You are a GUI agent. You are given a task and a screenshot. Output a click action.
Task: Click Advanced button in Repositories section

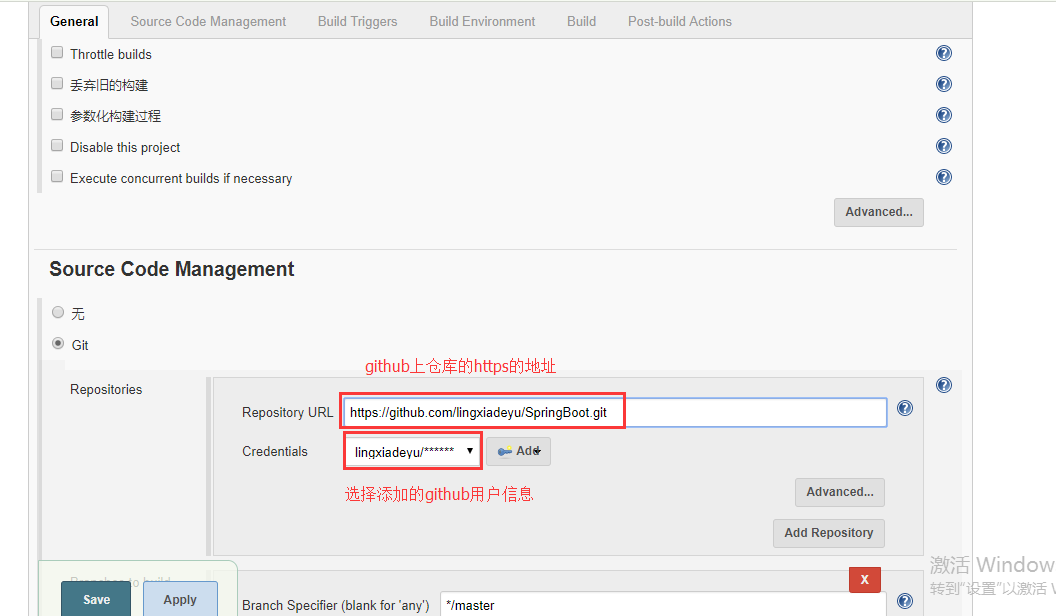[840, 492]
